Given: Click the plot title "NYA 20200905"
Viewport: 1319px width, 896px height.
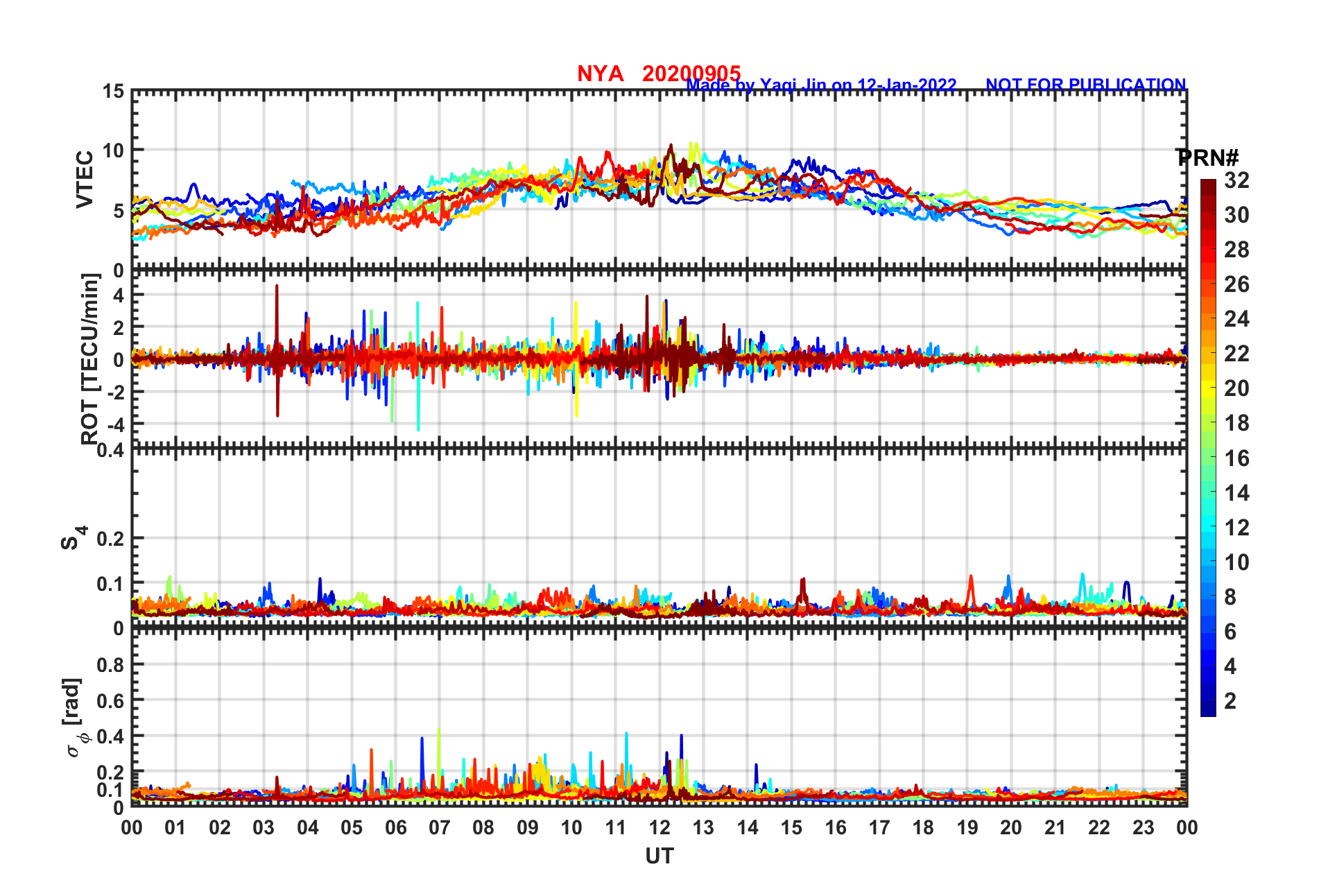Looking at the screenshot, I should tap(659, 74).
